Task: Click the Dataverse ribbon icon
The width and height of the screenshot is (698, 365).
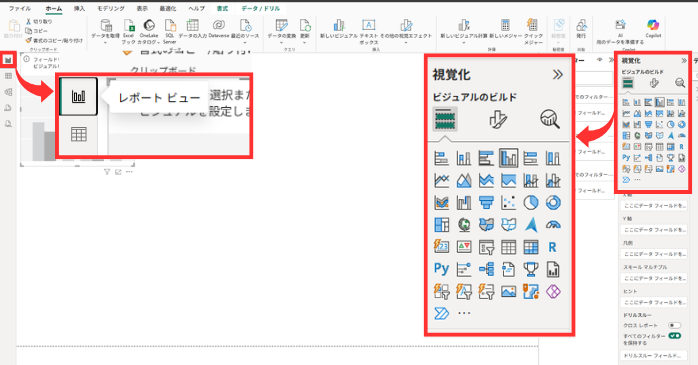Action: pyautogui.click(x=219, y=29)
